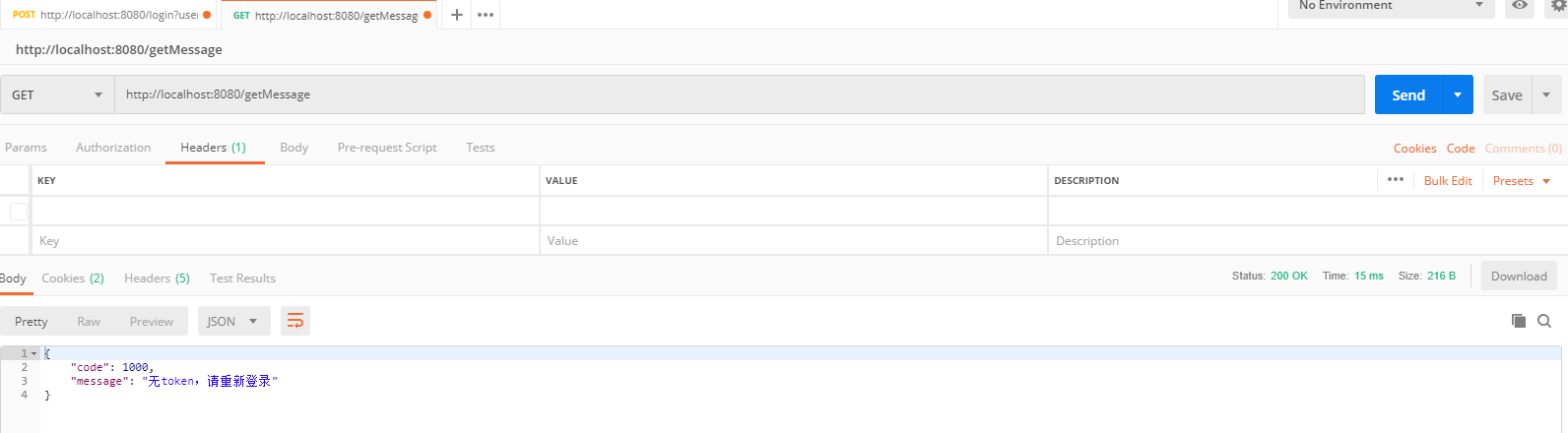
Task: Toggle the response line wrap icon
Action: click(x=295, y=321)
